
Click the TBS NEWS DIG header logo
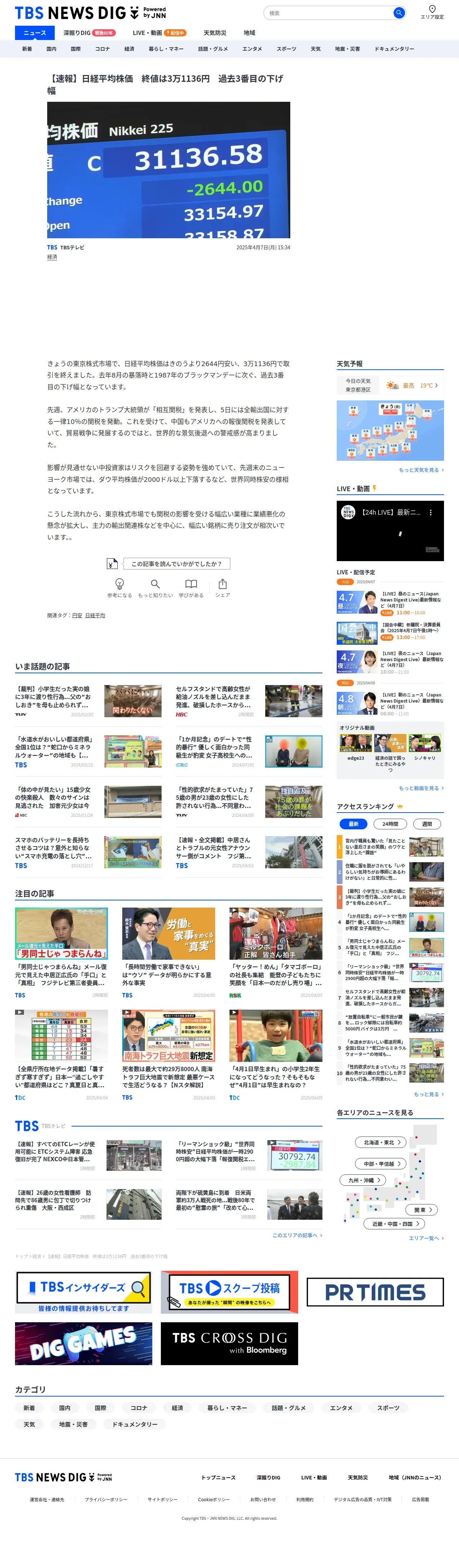pos(90,13)
